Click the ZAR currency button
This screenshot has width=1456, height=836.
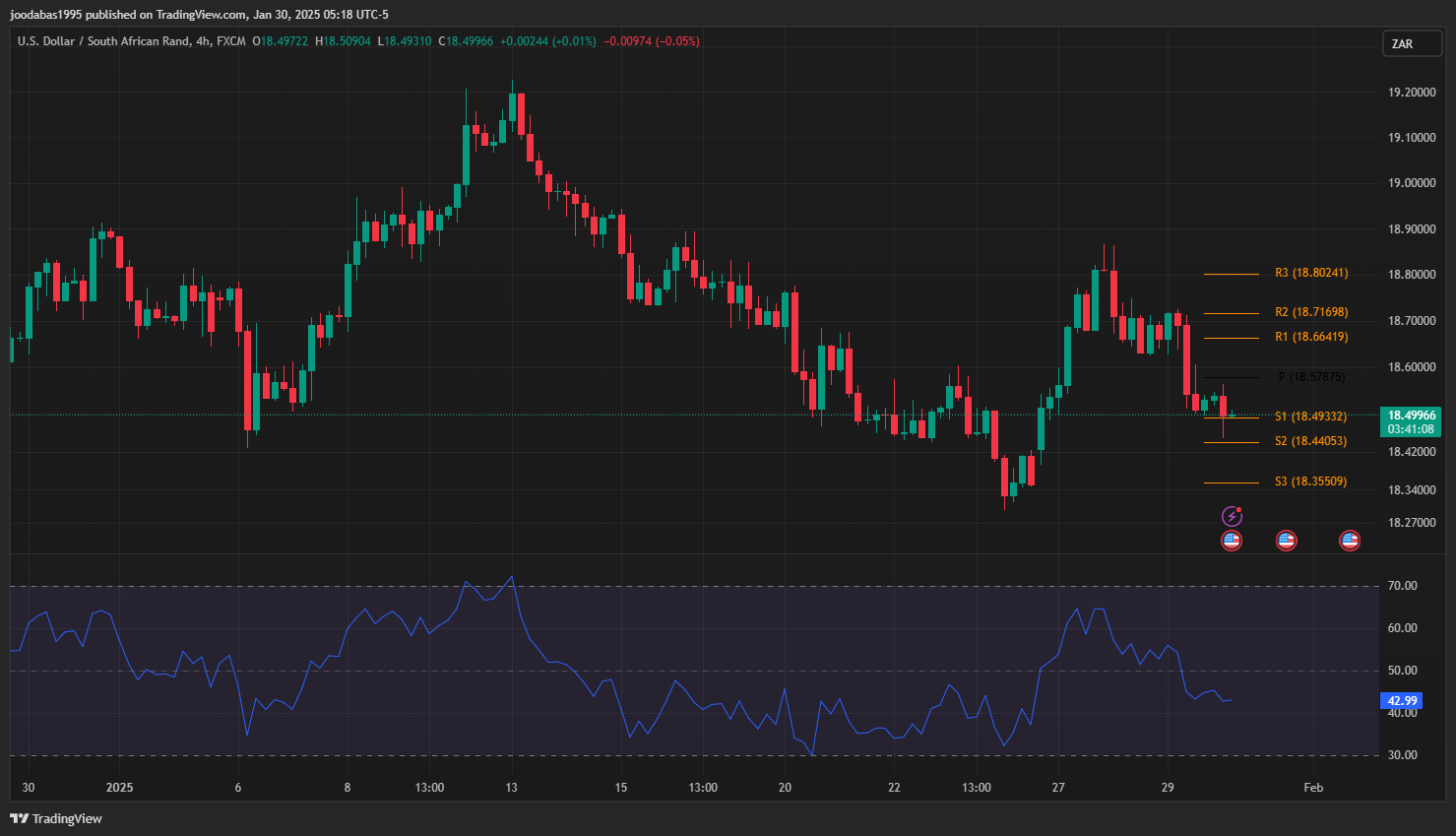pyautogui.click(x=1412, y=44)
